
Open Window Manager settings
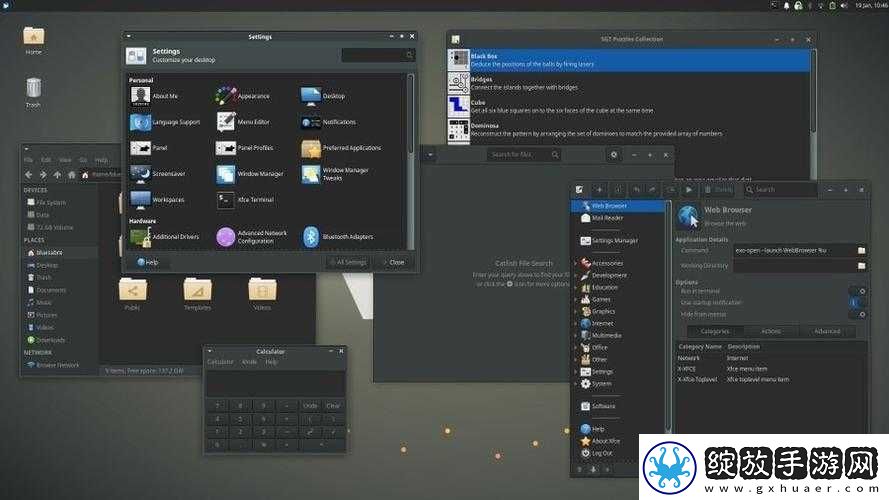tap(249, 173)
